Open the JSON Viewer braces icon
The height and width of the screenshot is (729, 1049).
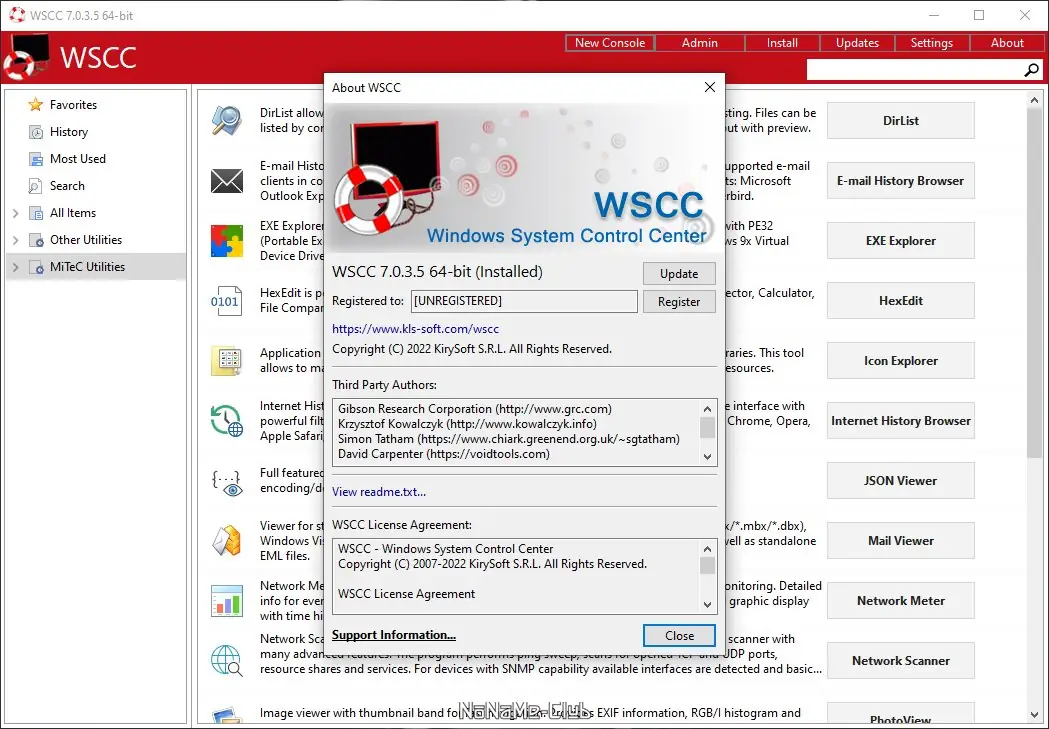[227, 481]
